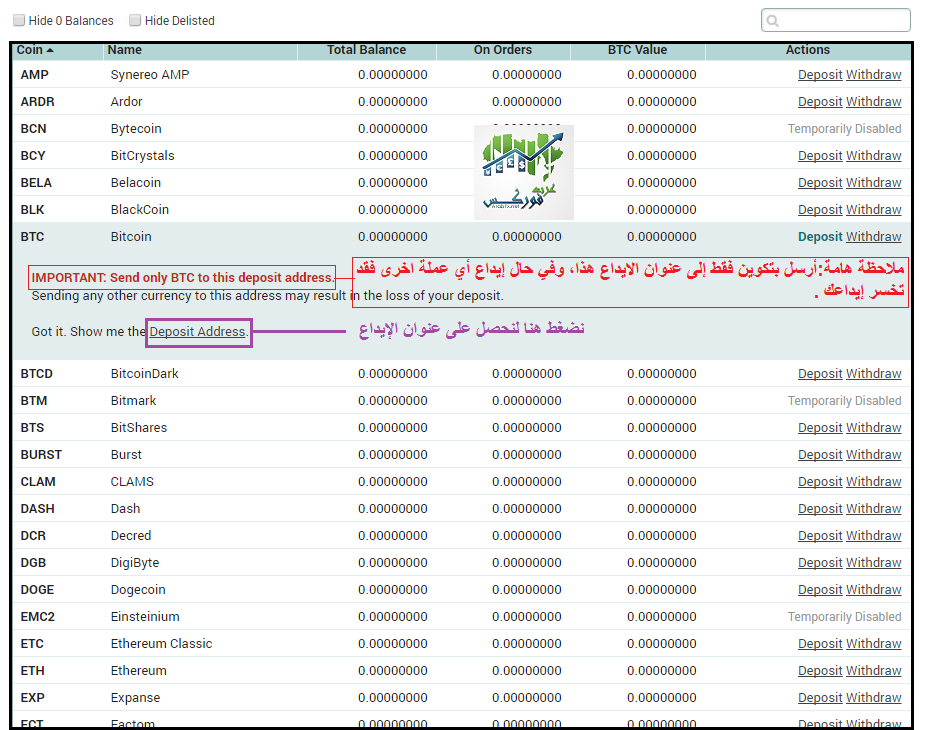926x730 pixels.
Task: Open Withdraw for Expanse
Action: (874, 698)
